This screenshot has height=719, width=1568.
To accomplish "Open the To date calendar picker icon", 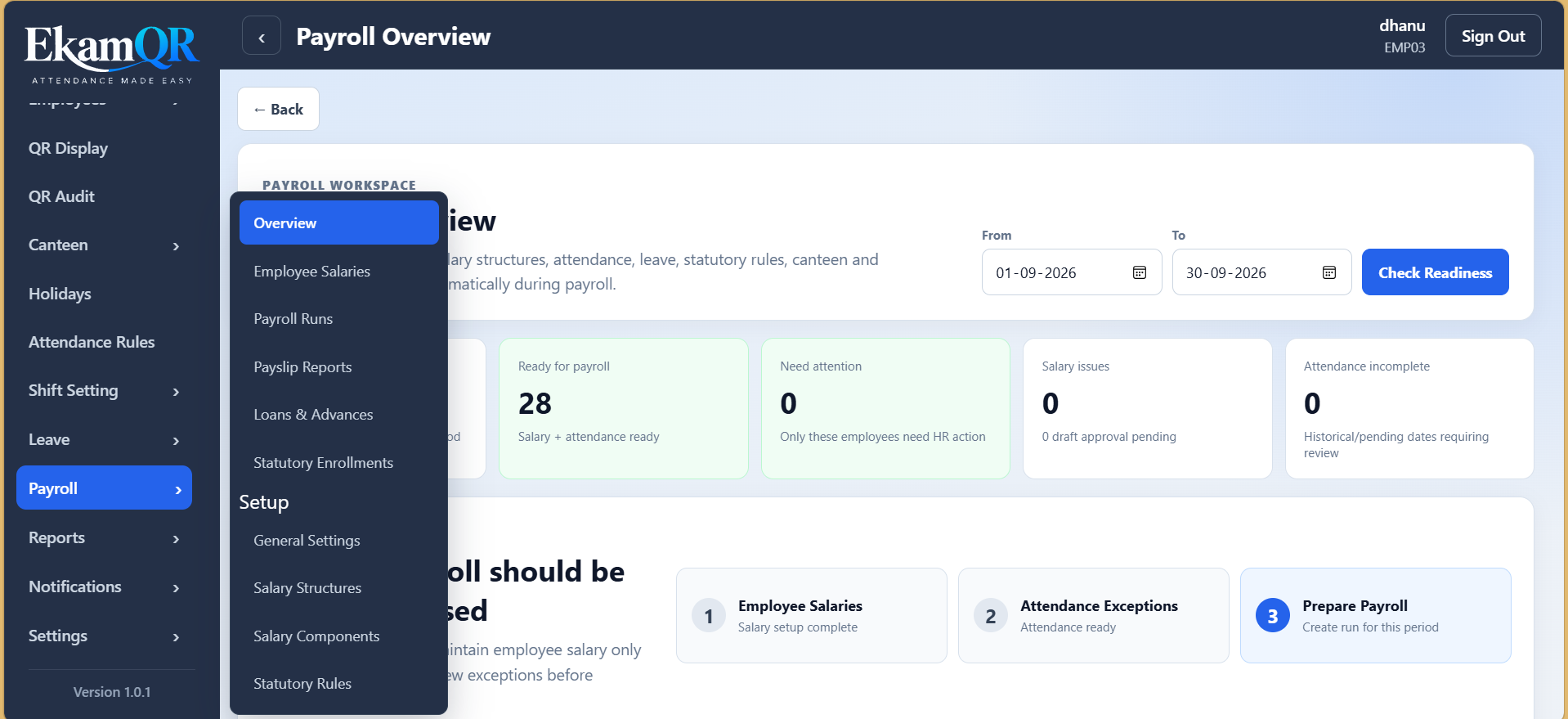I will tap(1329, 272).
